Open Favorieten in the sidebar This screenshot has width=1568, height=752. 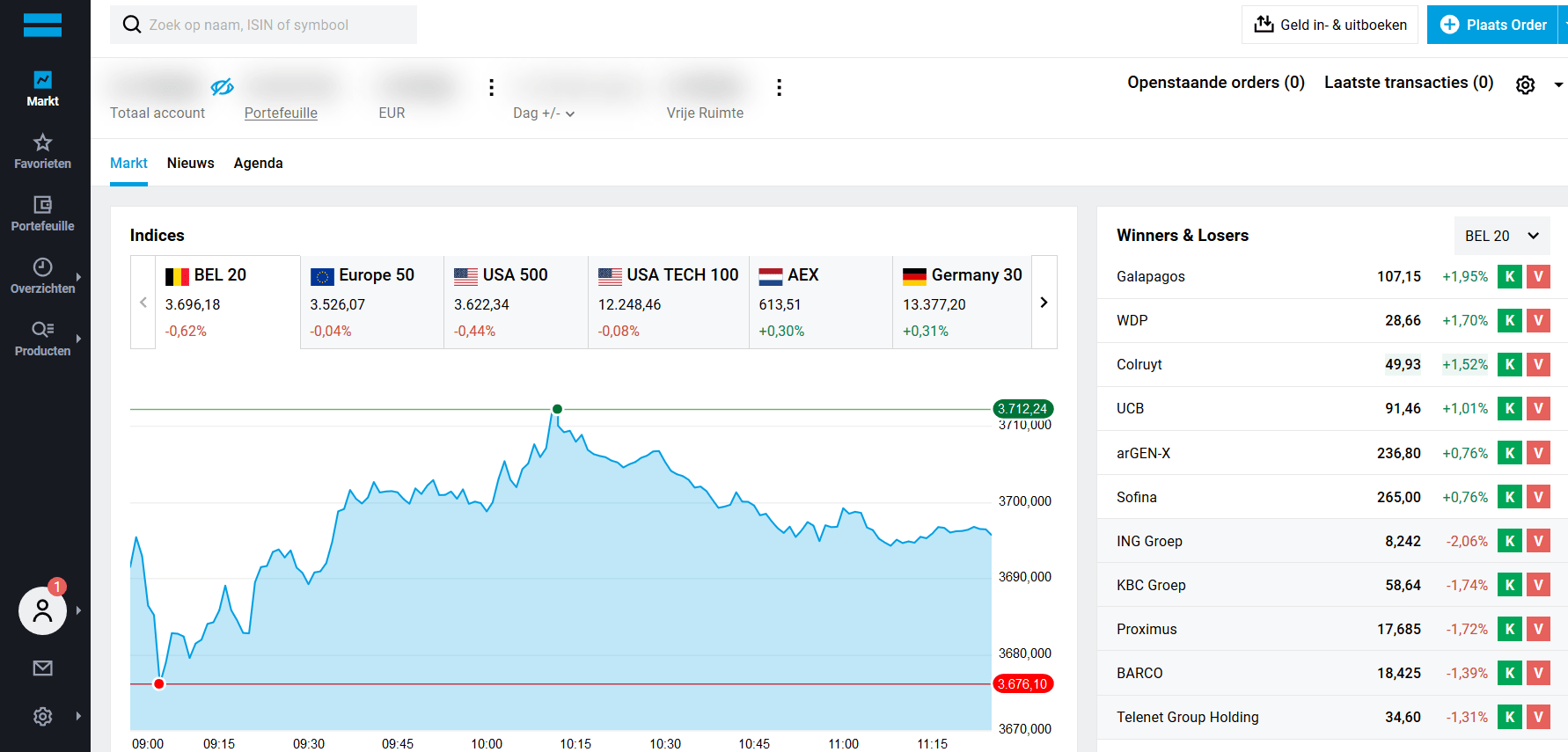pos(42,151)
